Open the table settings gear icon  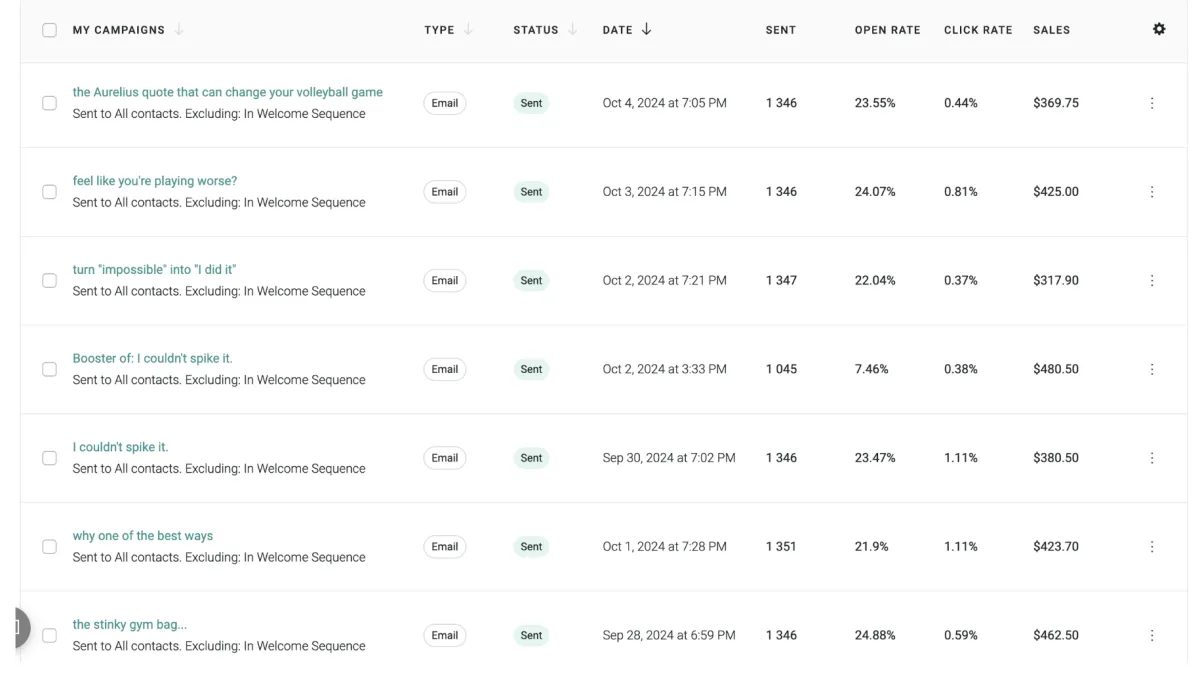click(1159, 29)
